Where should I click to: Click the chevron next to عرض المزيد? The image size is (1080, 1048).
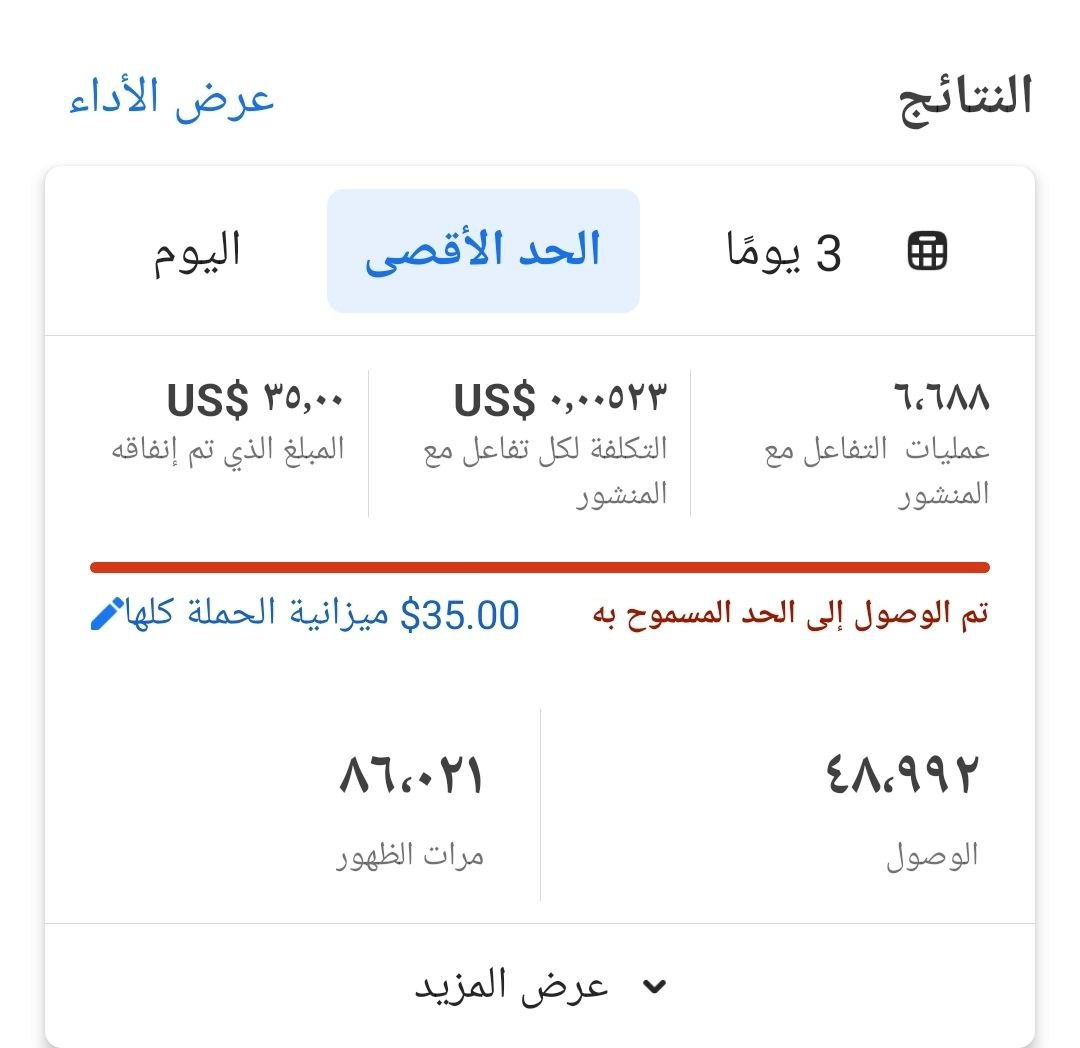[x=654, y=987]
